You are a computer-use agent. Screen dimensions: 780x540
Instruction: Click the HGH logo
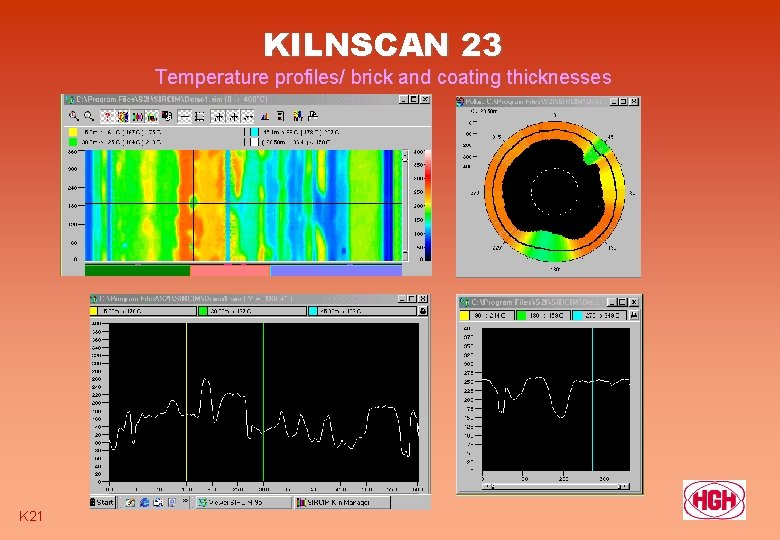coord(714,500)
